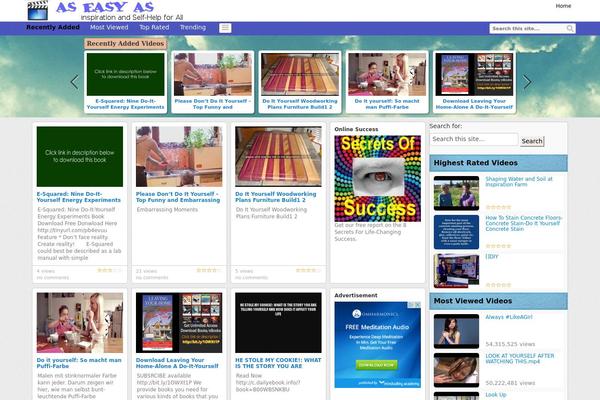Rate Woodworking Plans card using its stars

(x=308, y=270)
